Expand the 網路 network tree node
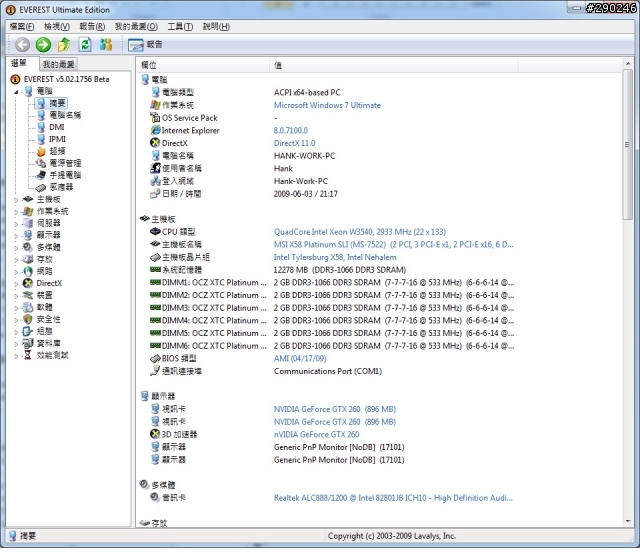Viewport: 640px width, 552px height. point(16,272)
